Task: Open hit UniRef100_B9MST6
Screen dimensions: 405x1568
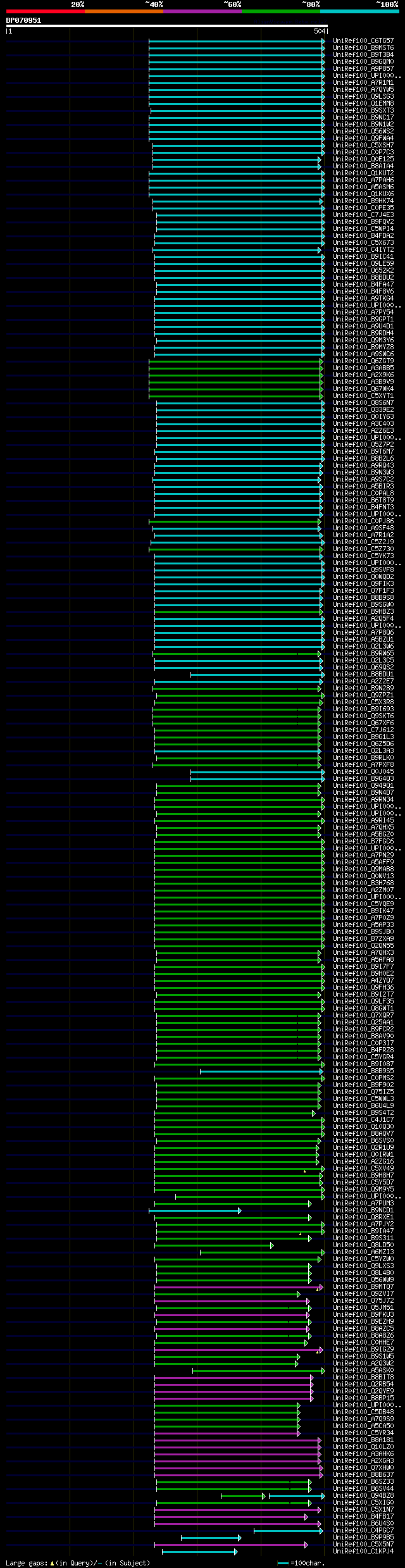Action: point(363,47)
